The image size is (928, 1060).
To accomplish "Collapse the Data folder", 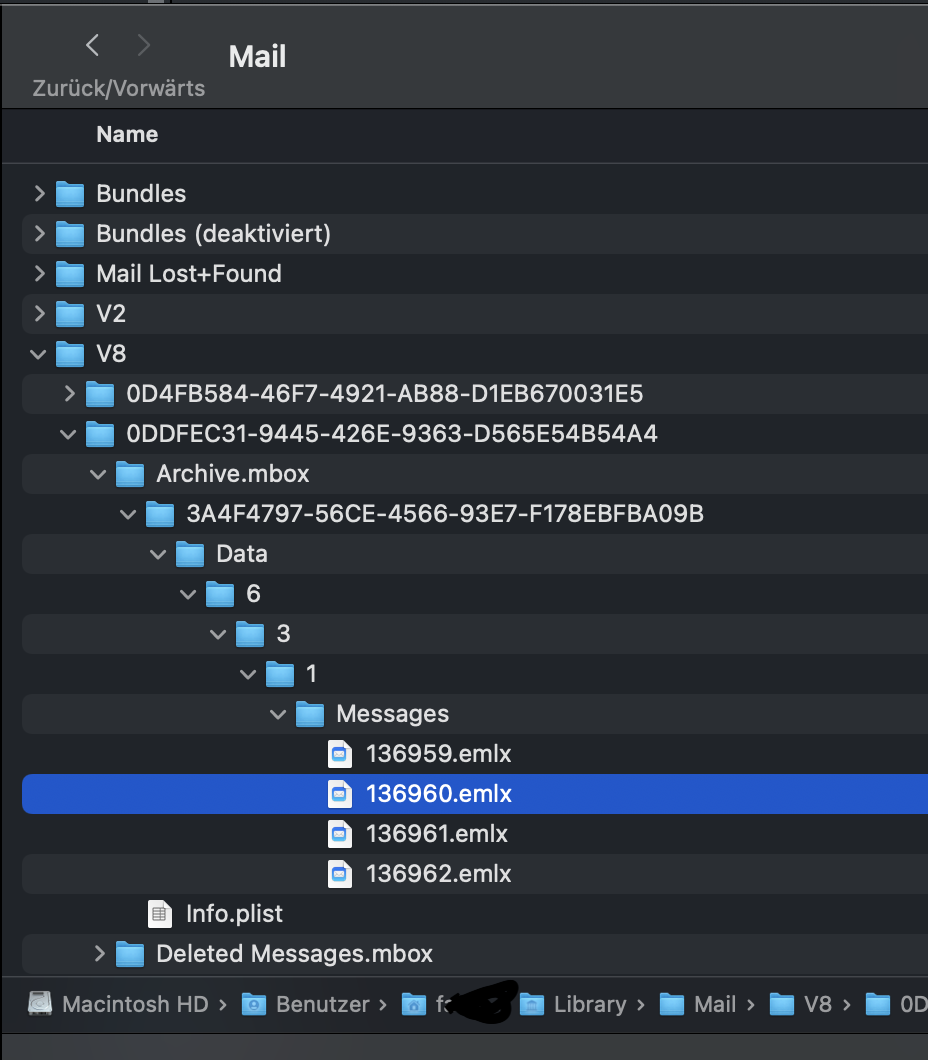I will 159,553.
